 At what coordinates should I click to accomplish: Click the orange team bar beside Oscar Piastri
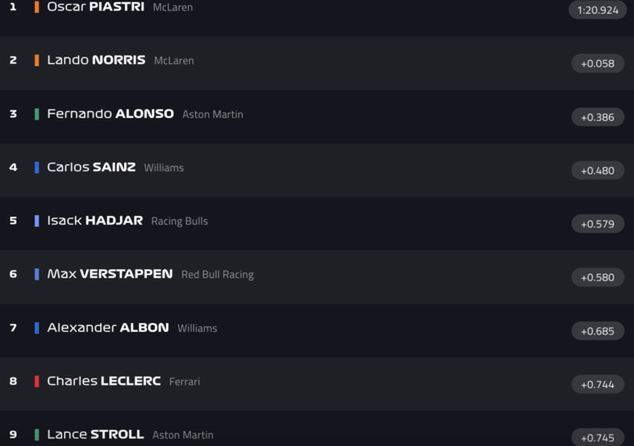coord(37,7)
